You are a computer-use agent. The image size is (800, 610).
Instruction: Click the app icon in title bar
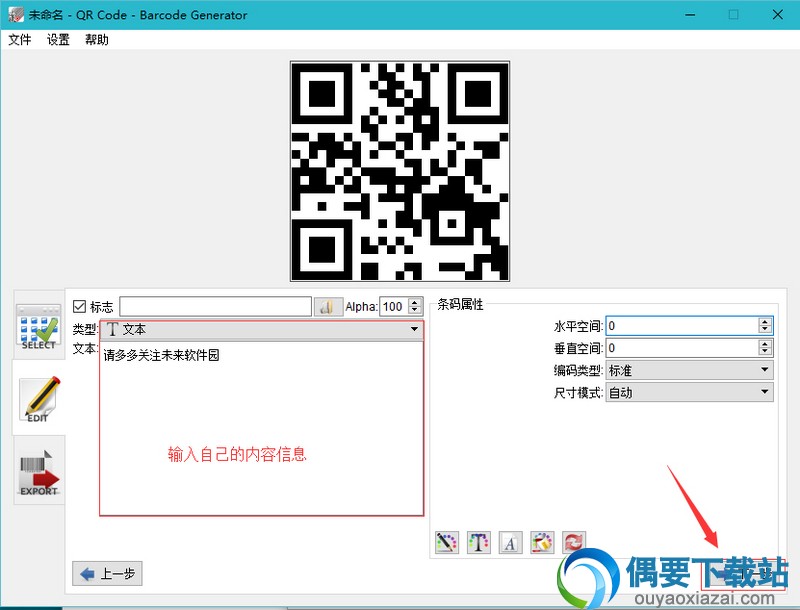point(16,14)
